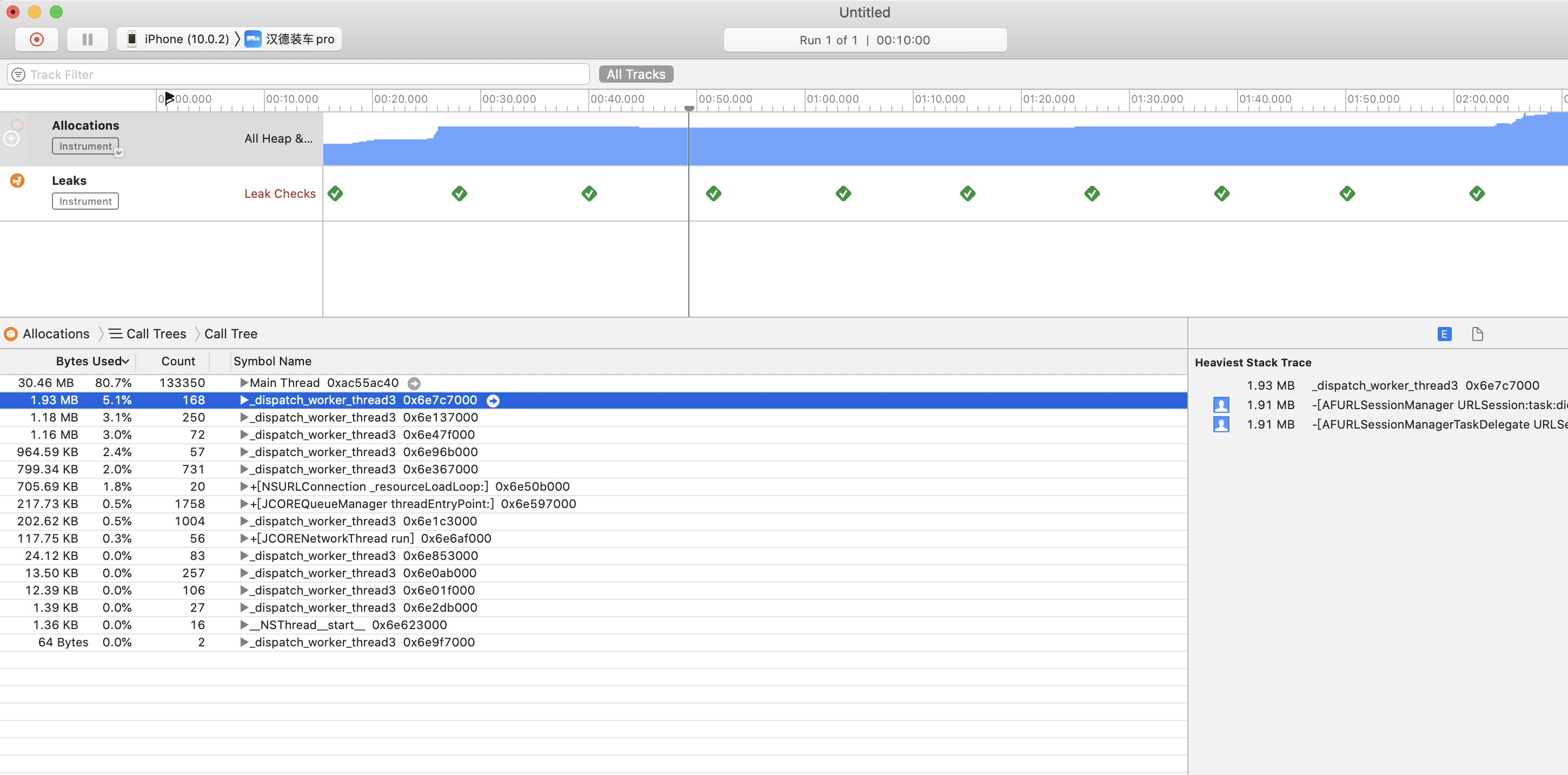Click the track filter options icon

coord(19,74)
